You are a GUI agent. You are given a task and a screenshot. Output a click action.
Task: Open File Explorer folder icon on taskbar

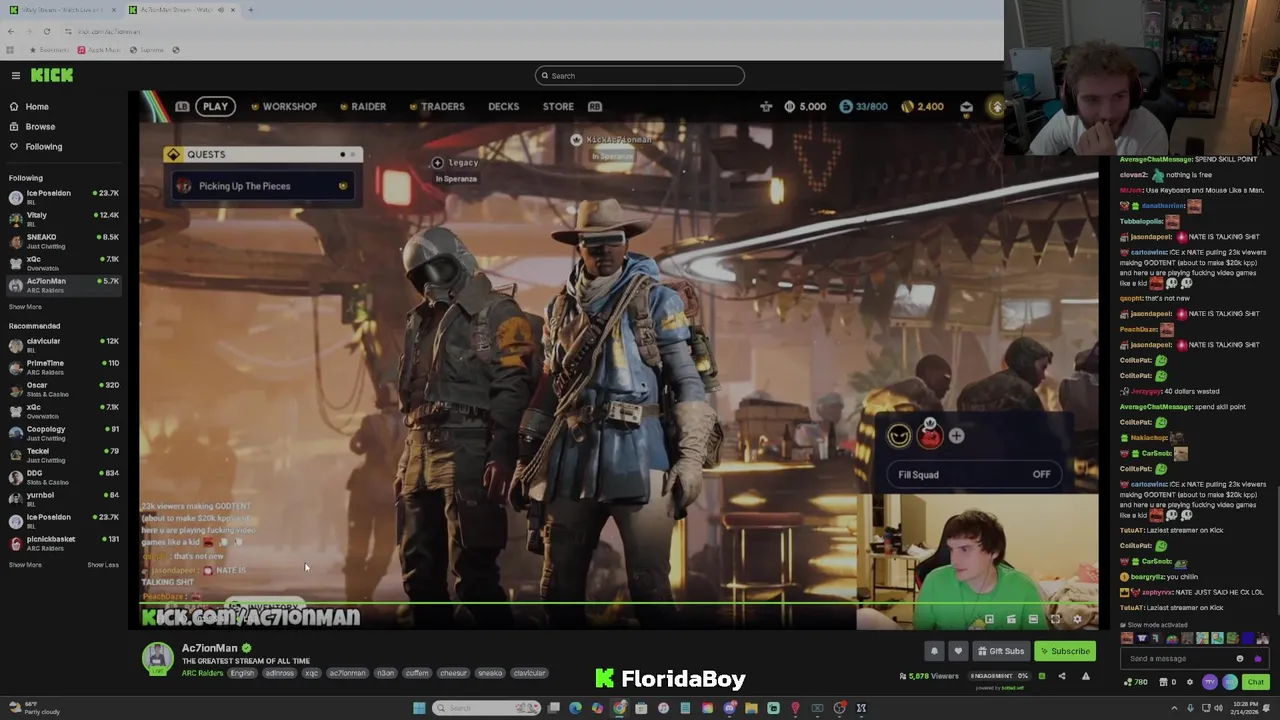(x=751, y=708)
